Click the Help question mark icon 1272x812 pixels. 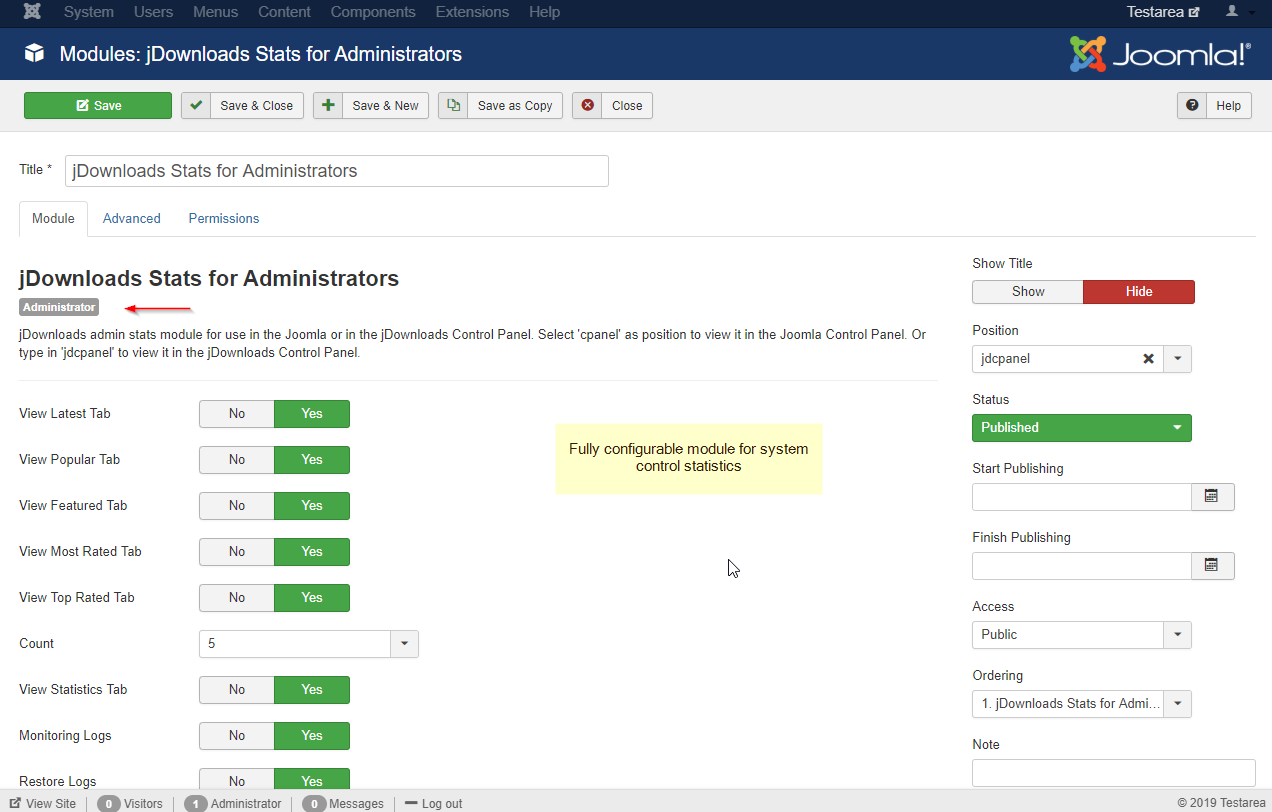1192,105
